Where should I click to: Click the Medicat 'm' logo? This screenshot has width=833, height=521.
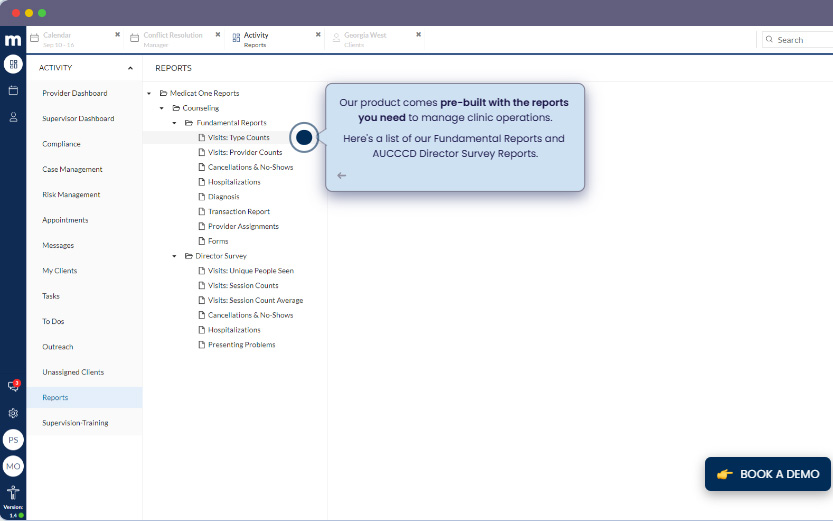click(13, 40)
